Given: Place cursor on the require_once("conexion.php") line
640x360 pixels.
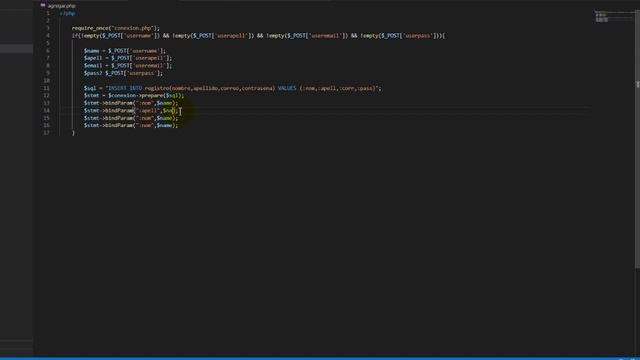Looking at the screenshot, I should (116, 28).
